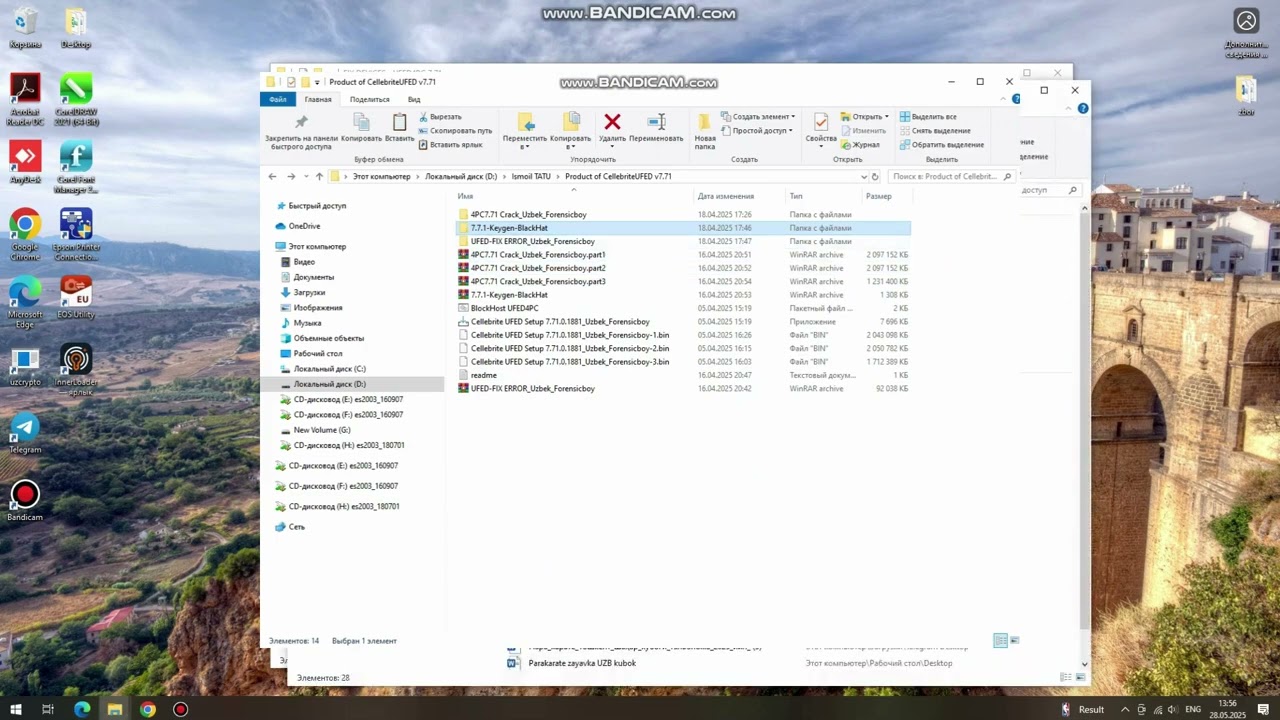Sort by Размер column header
This screenshot has height=720, width=1280.
[x=878, y=196]
